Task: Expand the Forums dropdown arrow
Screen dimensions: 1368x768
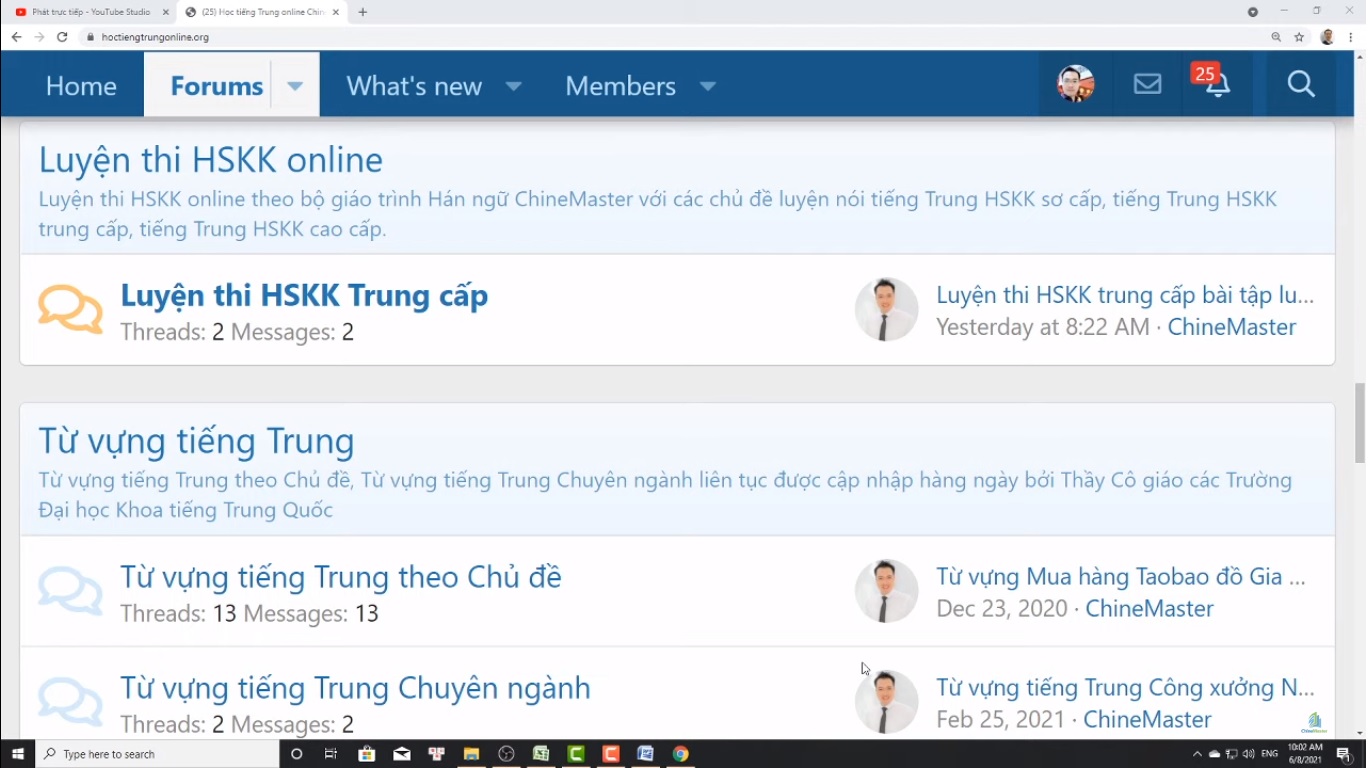Action: 295,86
